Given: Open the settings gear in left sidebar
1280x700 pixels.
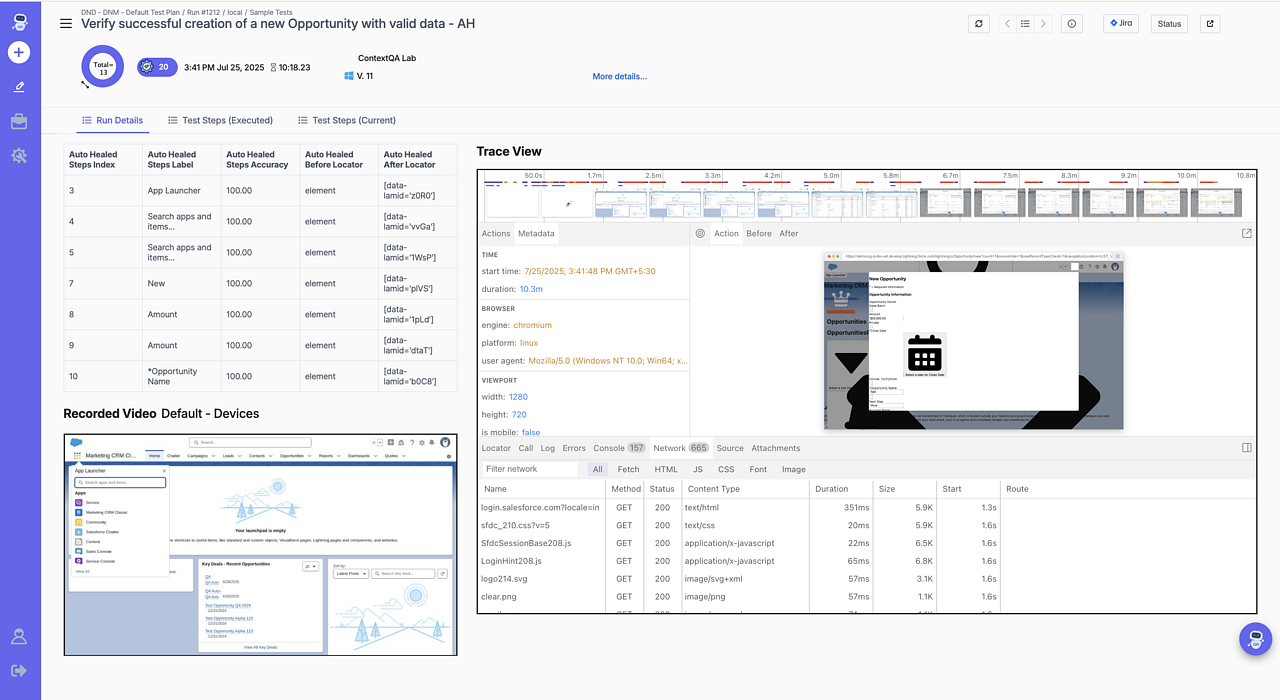Looking at the screenshot, I should coord(19,155).
